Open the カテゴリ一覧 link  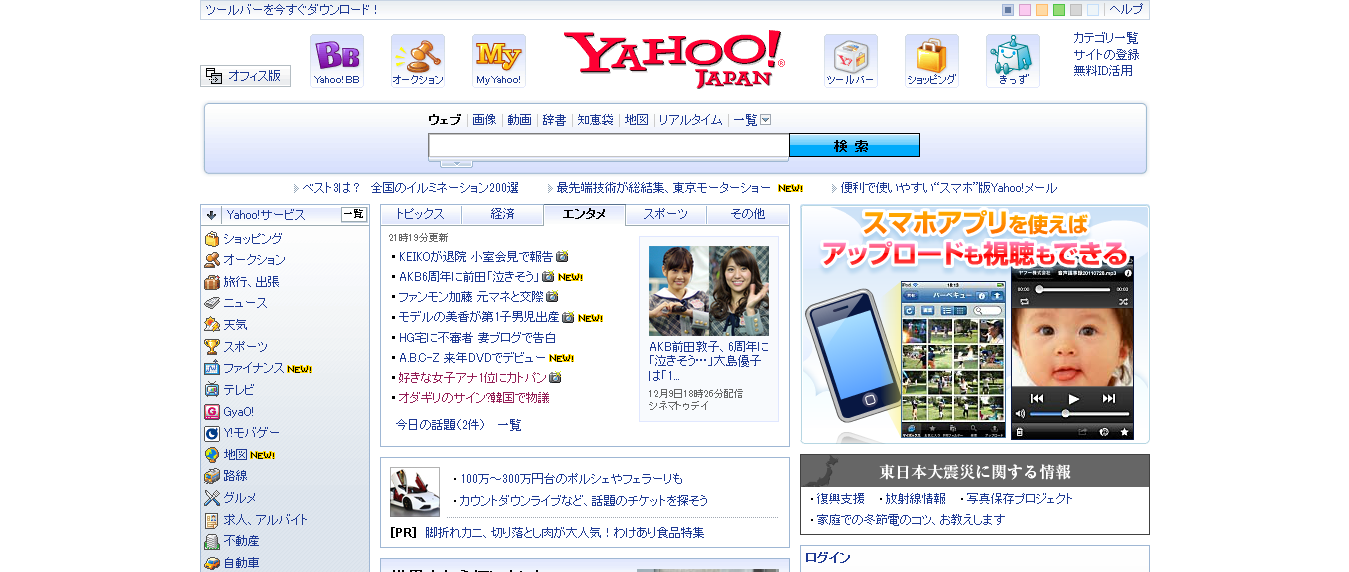1106,38
